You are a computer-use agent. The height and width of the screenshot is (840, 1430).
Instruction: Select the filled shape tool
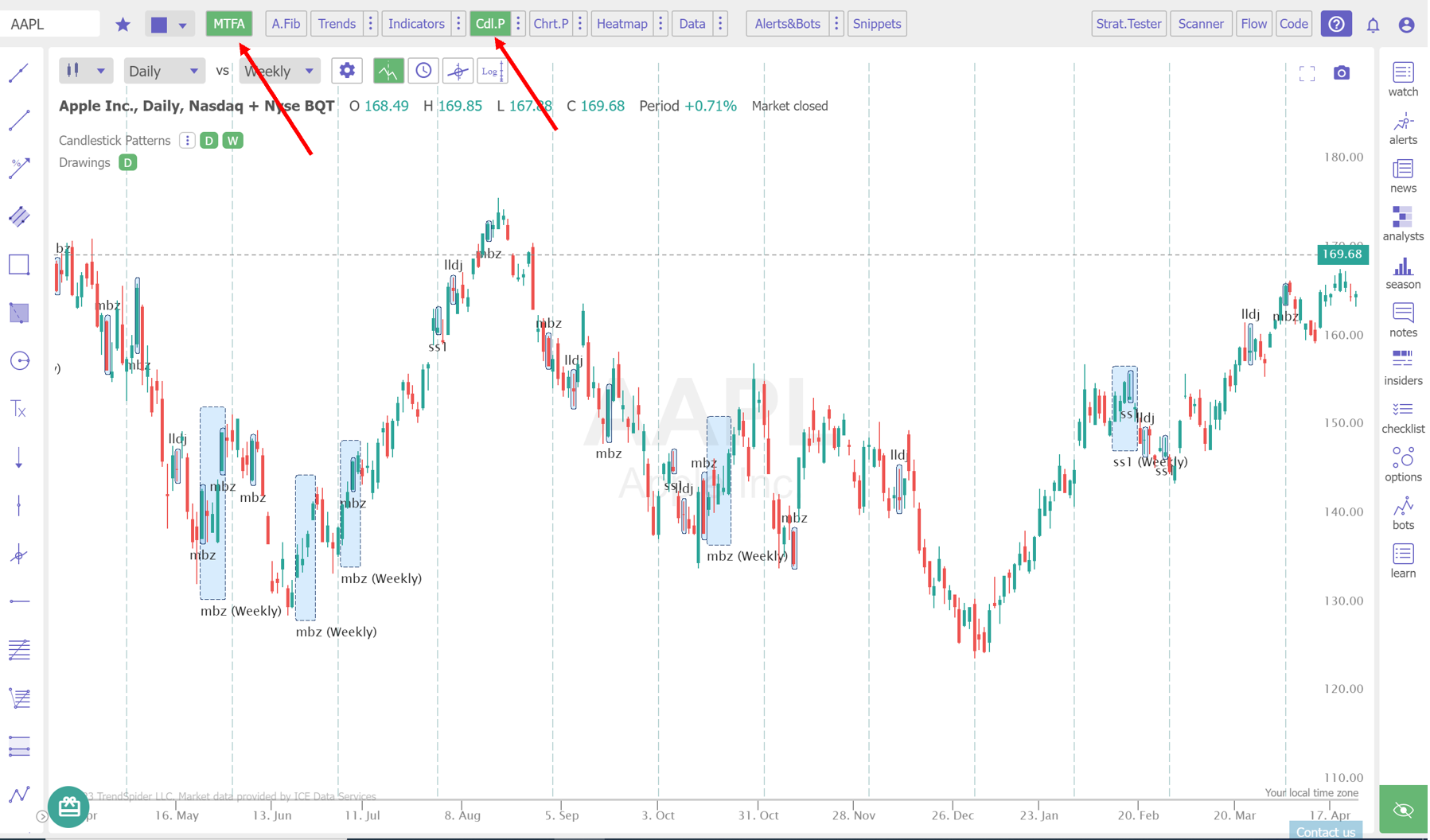pos(19,313)
